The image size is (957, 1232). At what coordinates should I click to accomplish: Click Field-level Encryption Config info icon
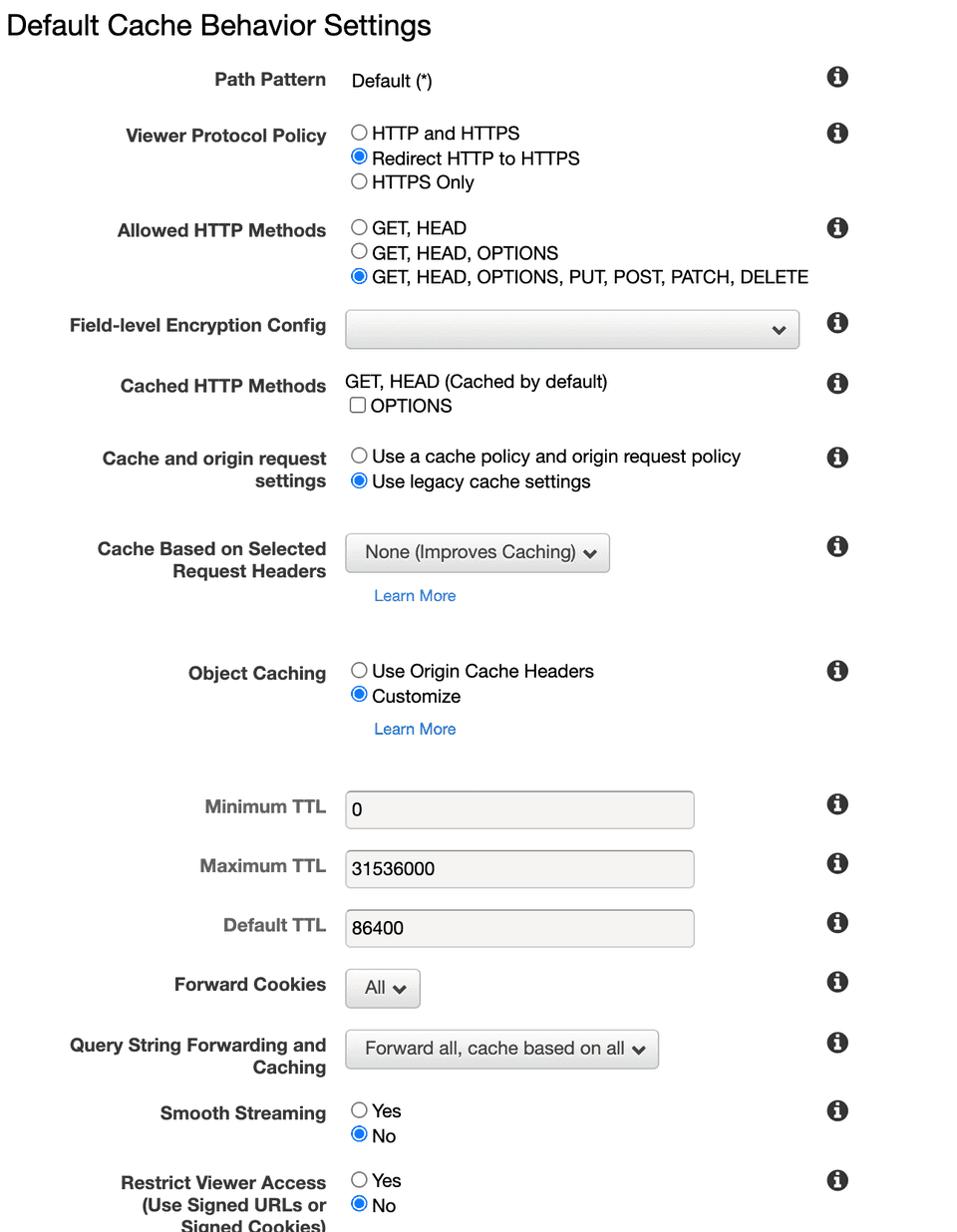coord(837,323)
